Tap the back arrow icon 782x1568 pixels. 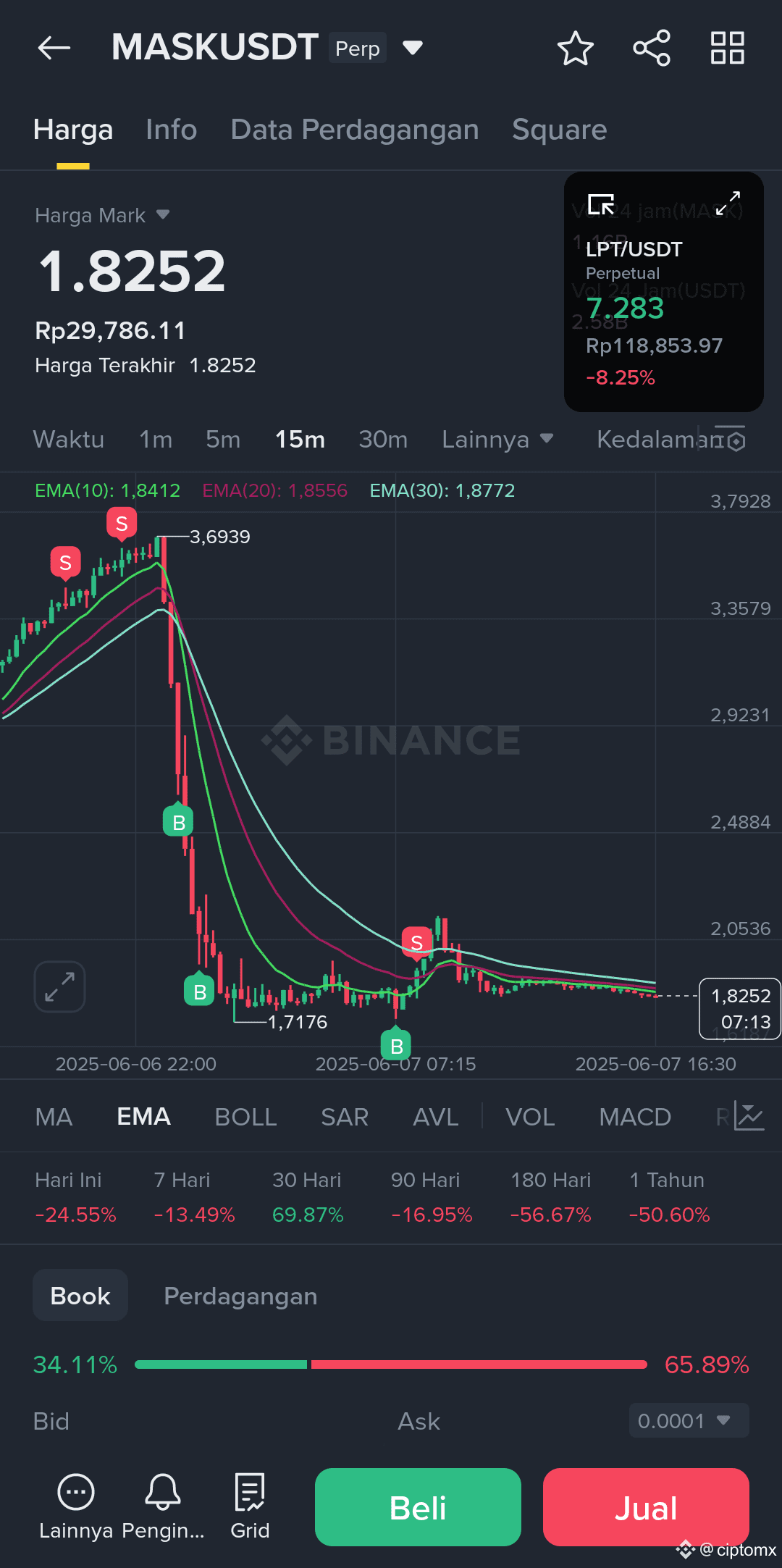click(54, 48)
